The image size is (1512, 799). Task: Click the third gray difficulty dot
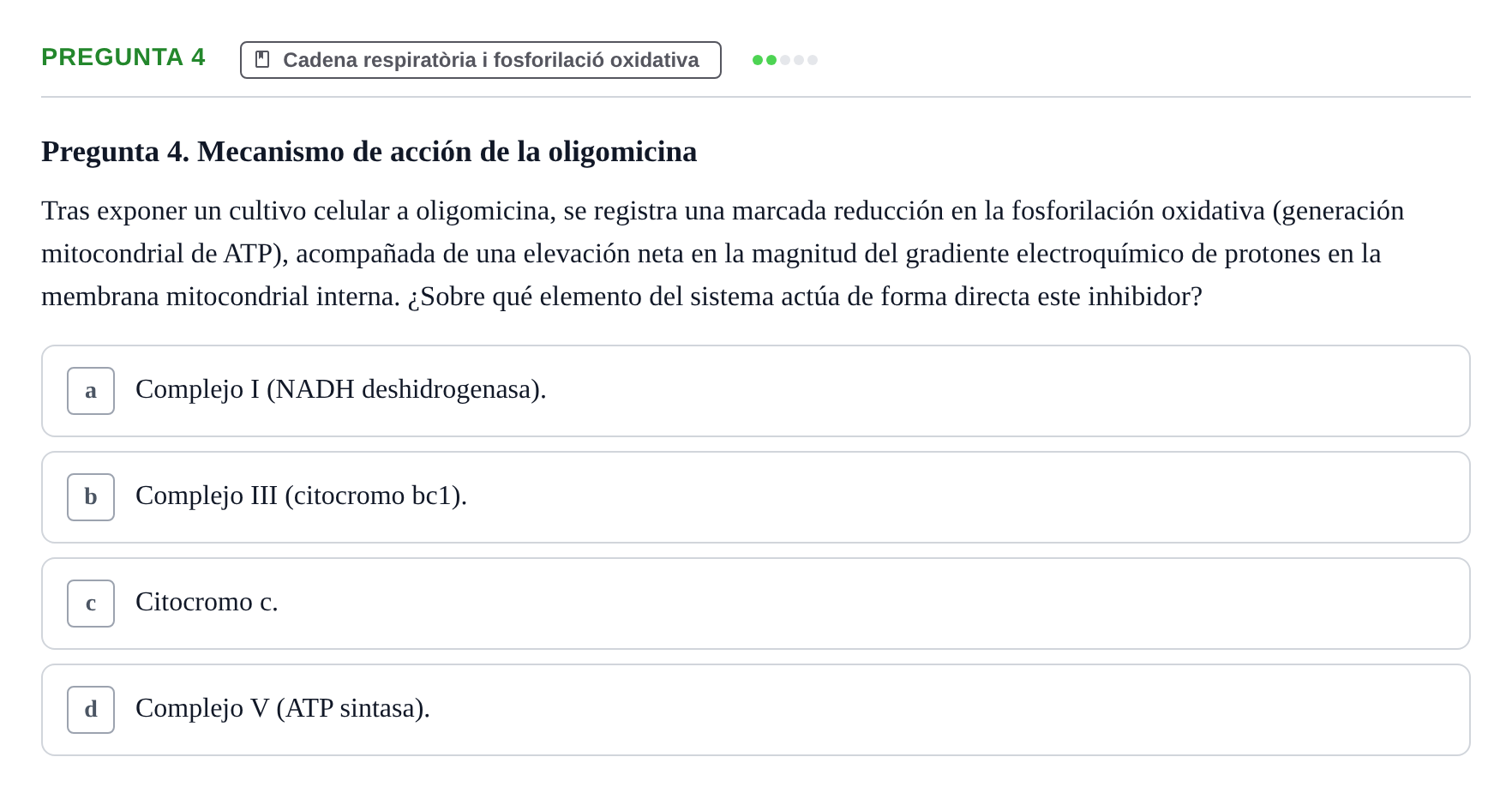[785, 60]
